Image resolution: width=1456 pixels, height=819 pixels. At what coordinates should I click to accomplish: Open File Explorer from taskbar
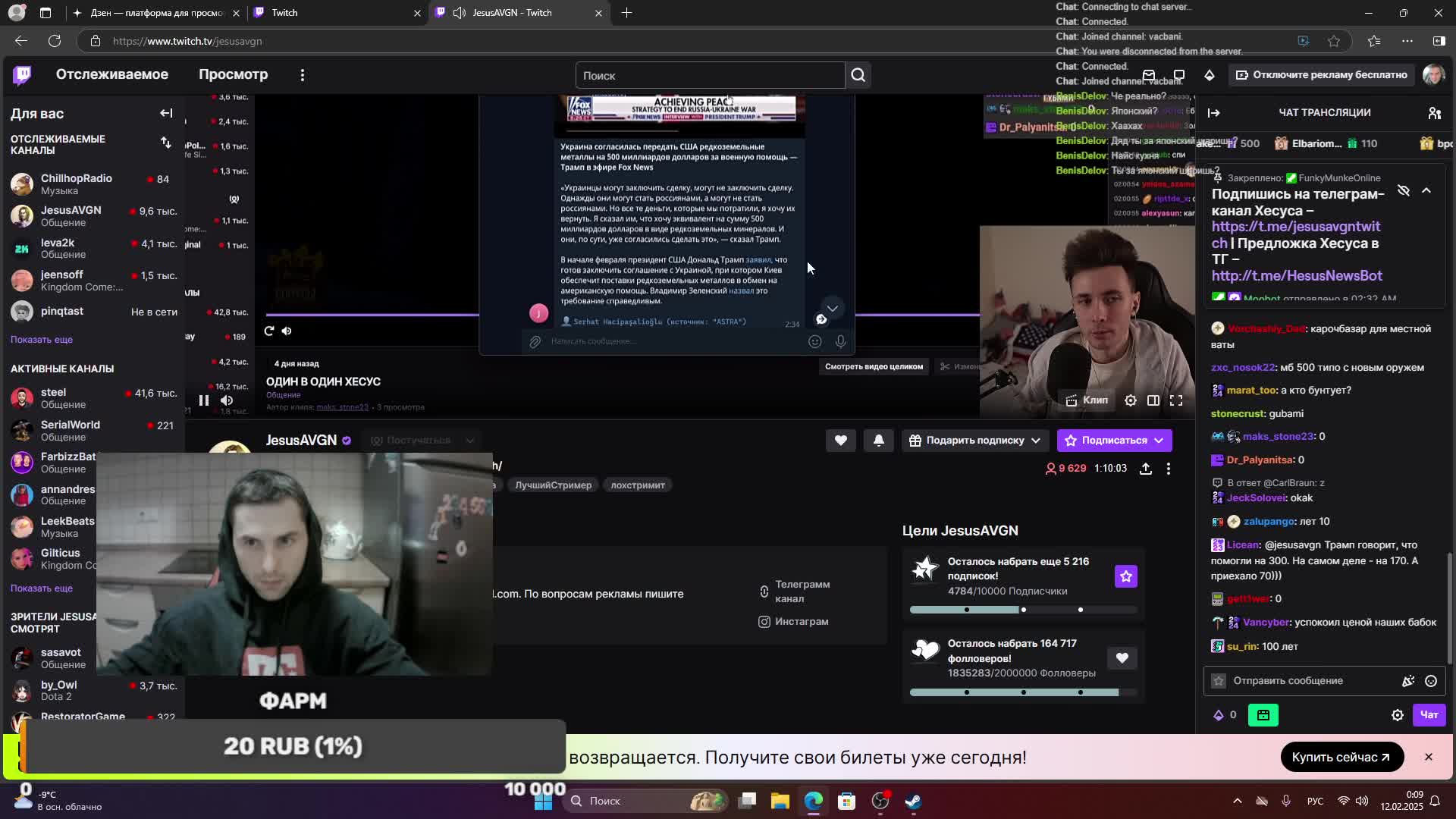(780, 801)
